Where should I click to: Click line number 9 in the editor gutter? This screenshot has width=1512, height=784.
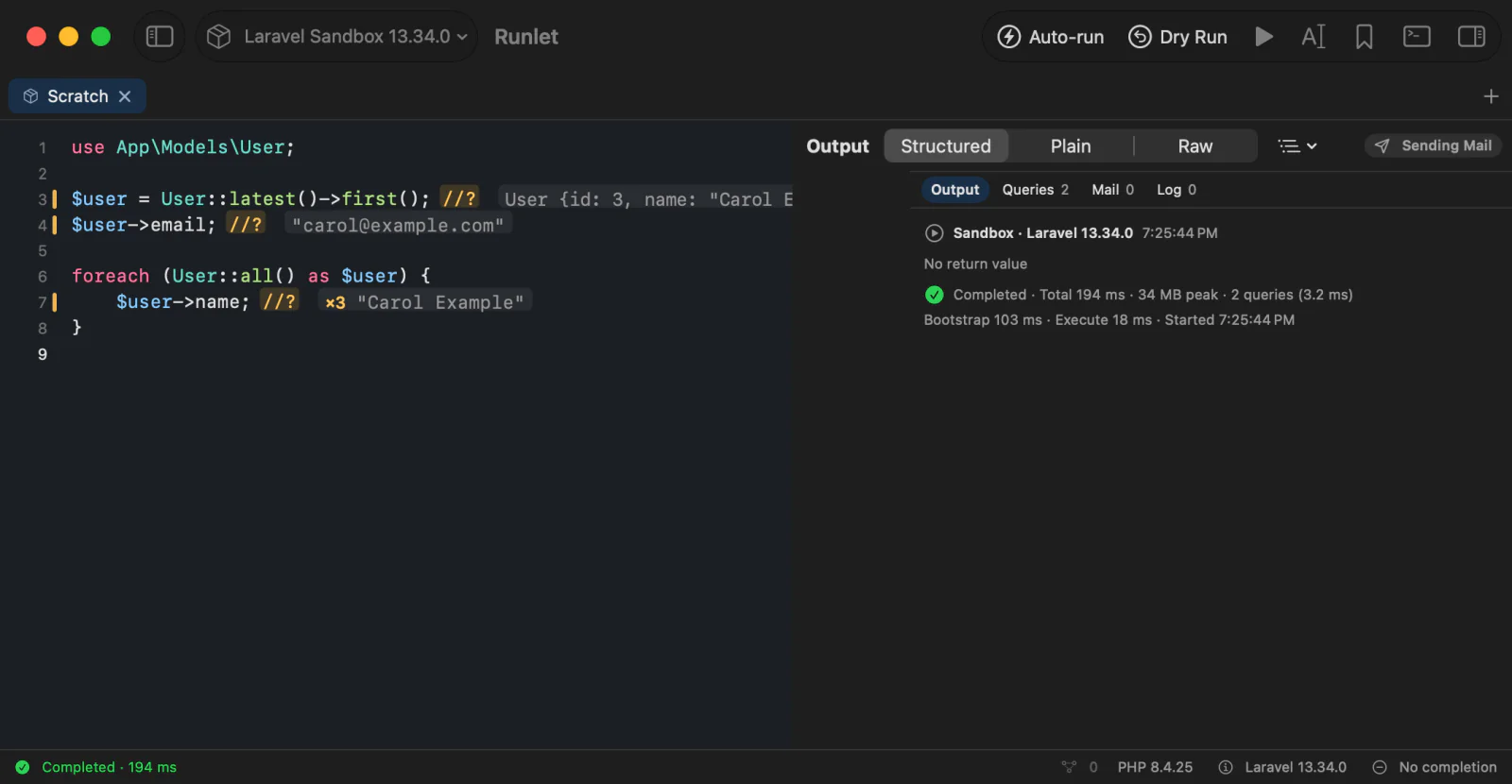(x=43, y=354)
